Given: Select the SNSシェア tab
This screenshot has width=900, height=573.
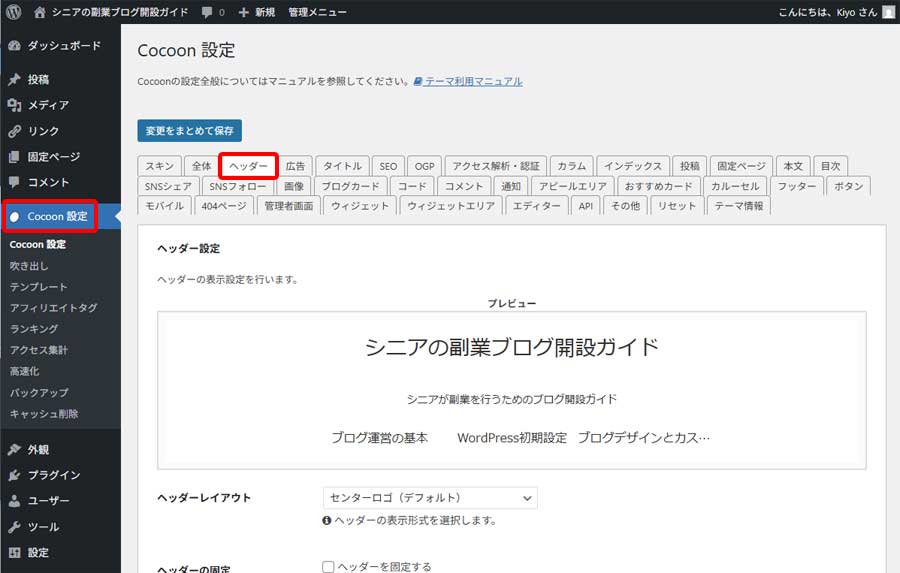Looking at the screenshot, I should pos(168,186).
